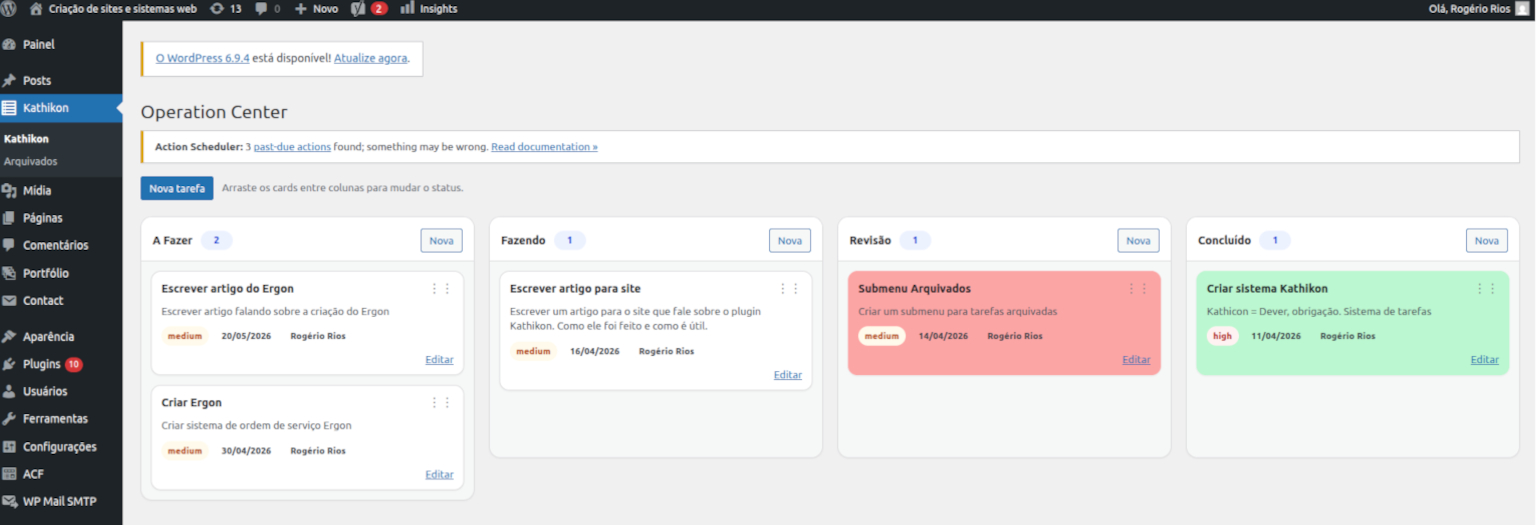Click the Posts pin icon
The width and height of the screenshot is (1536, 525).
[x=9, y=81]
